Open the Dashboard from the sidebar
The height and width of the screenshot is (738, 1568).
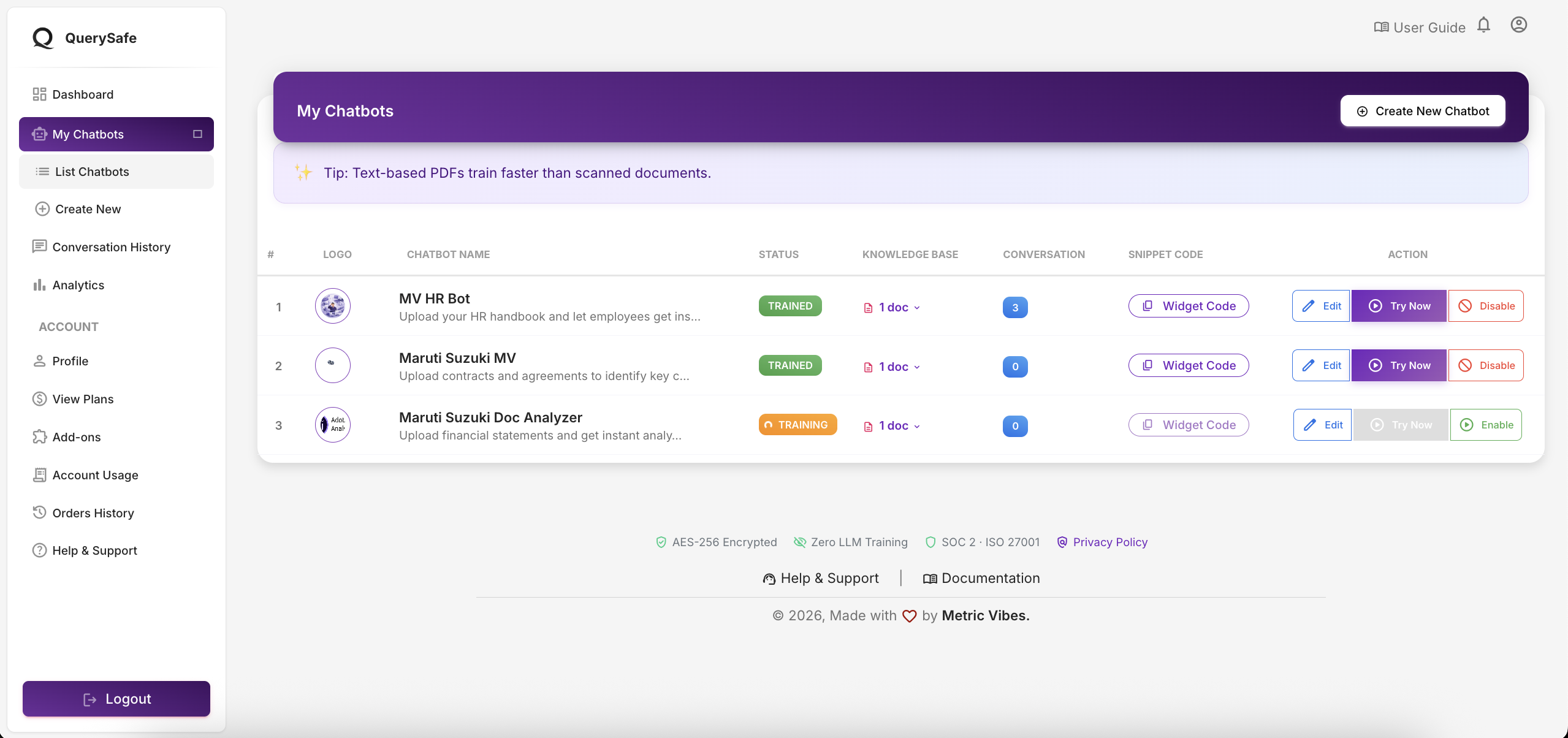82,94
